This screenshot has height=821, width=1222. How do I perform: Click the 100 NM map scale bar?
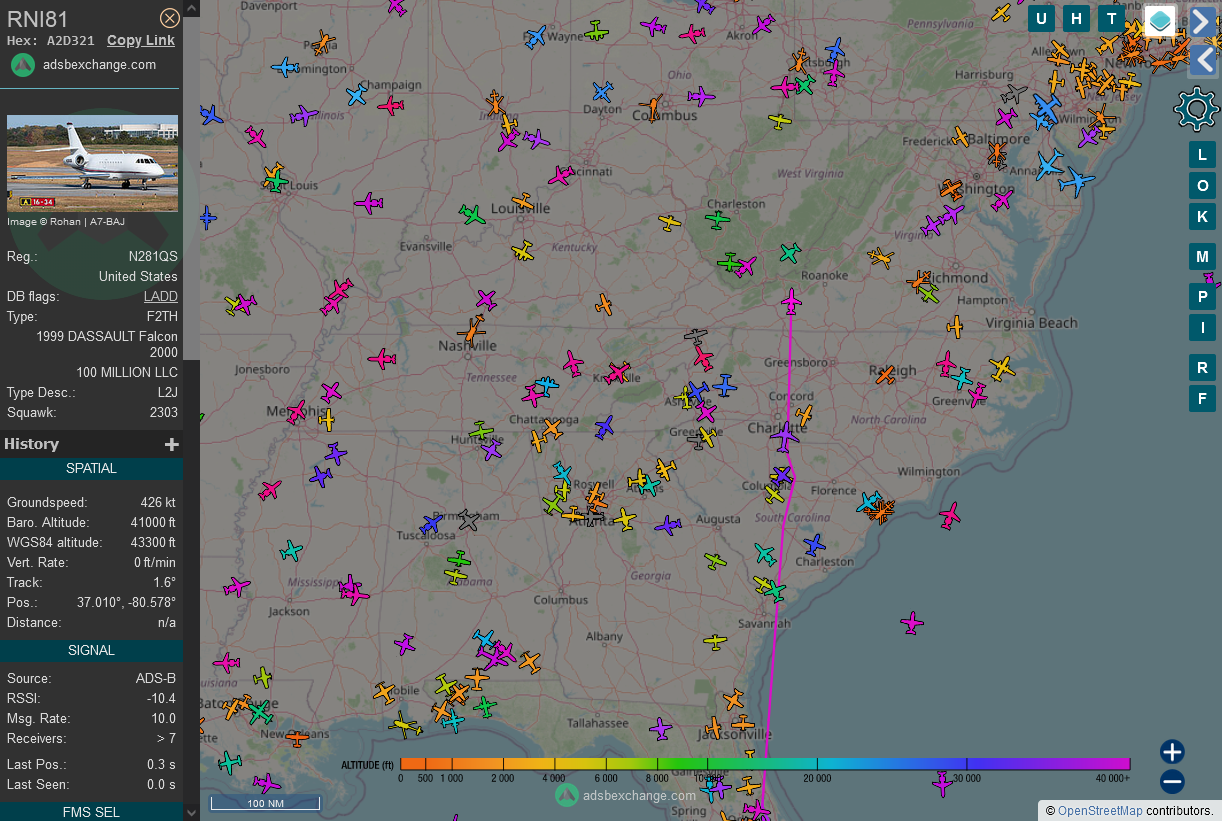point(265,803)
